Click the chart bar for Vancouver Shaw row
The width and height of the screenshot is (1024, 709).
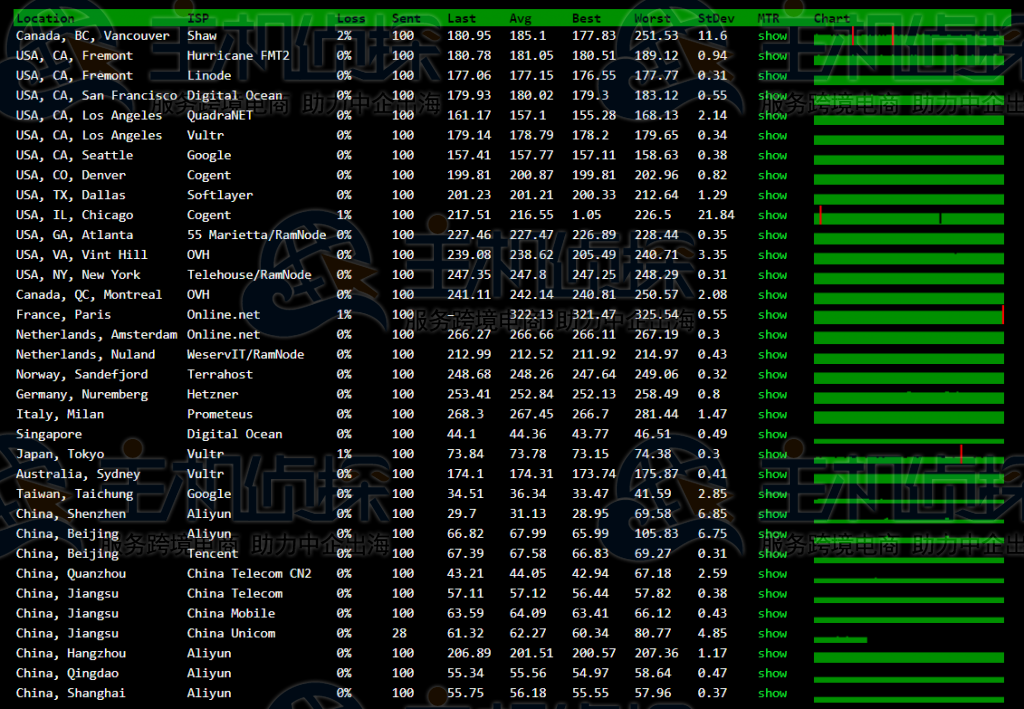[908, 38]
